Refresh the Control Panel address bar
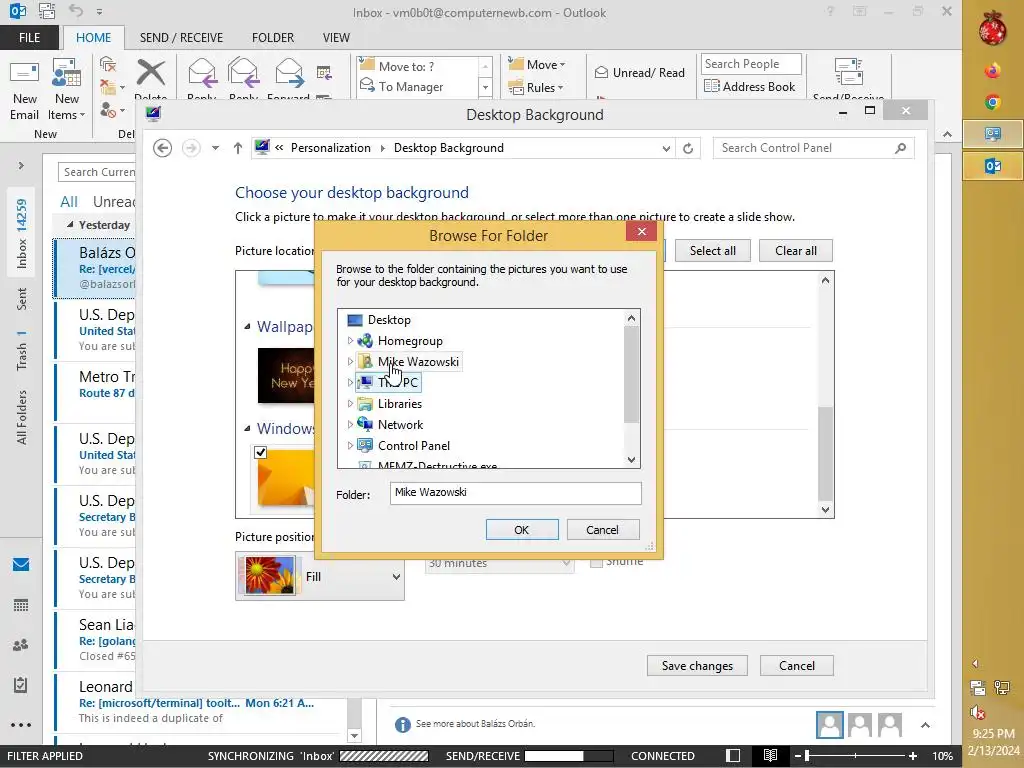Viewport: 1024px width, 768px height. click(x=688, y=148)
